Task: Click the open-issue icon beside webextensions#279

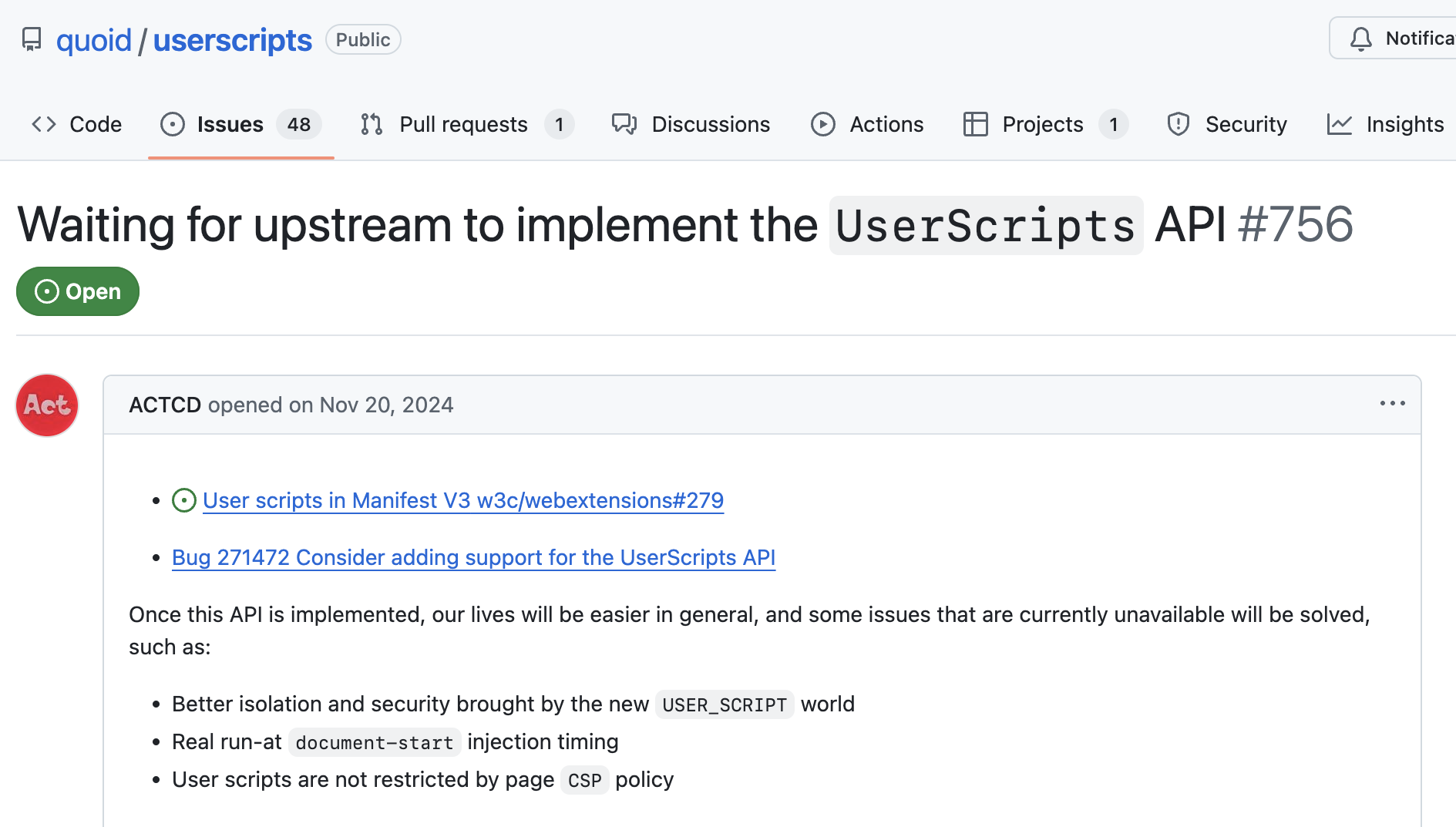Action: click(184, 500)
